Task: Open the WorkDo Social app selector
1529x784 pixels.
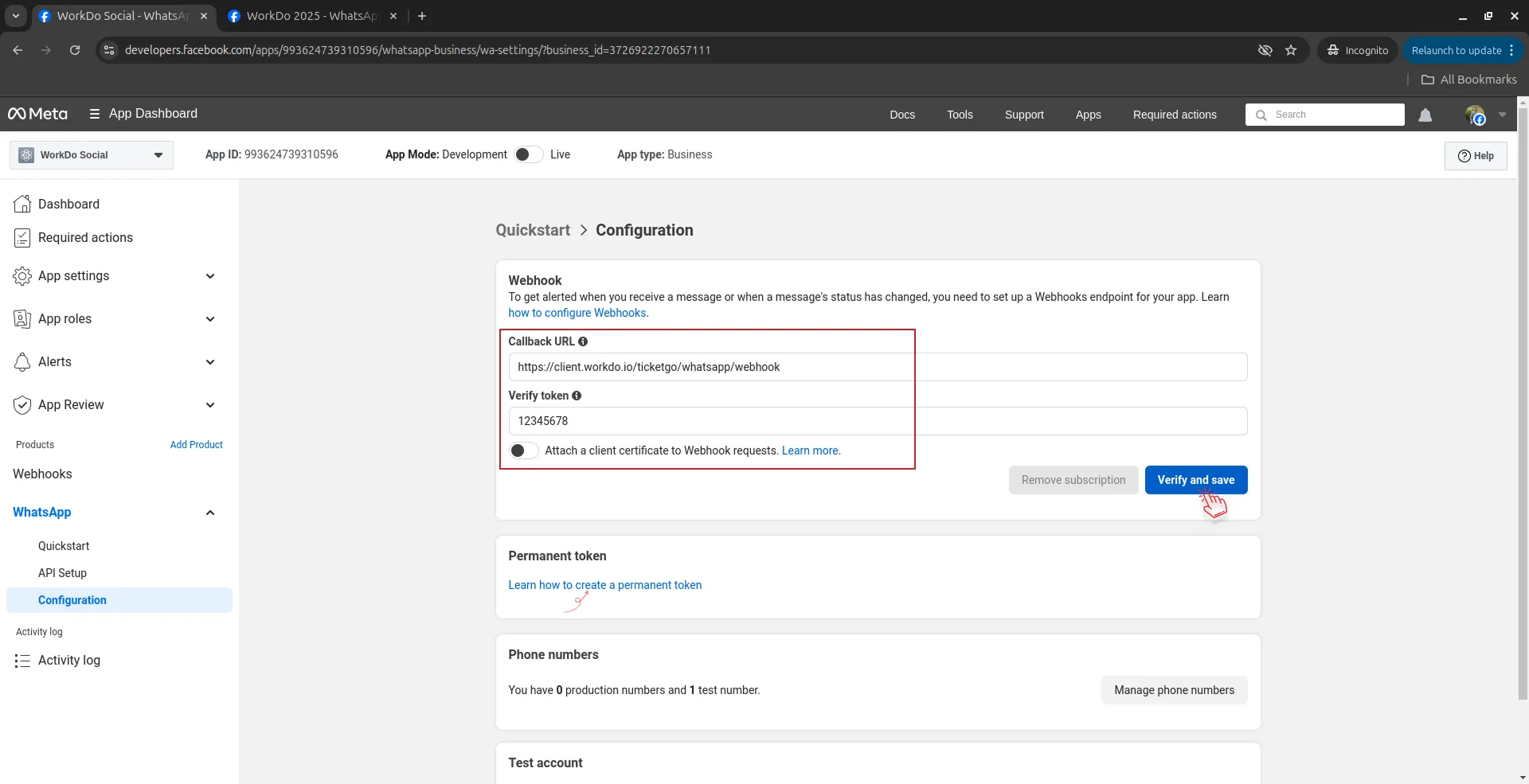Action: pyautogui.click(x=91, y=155)
